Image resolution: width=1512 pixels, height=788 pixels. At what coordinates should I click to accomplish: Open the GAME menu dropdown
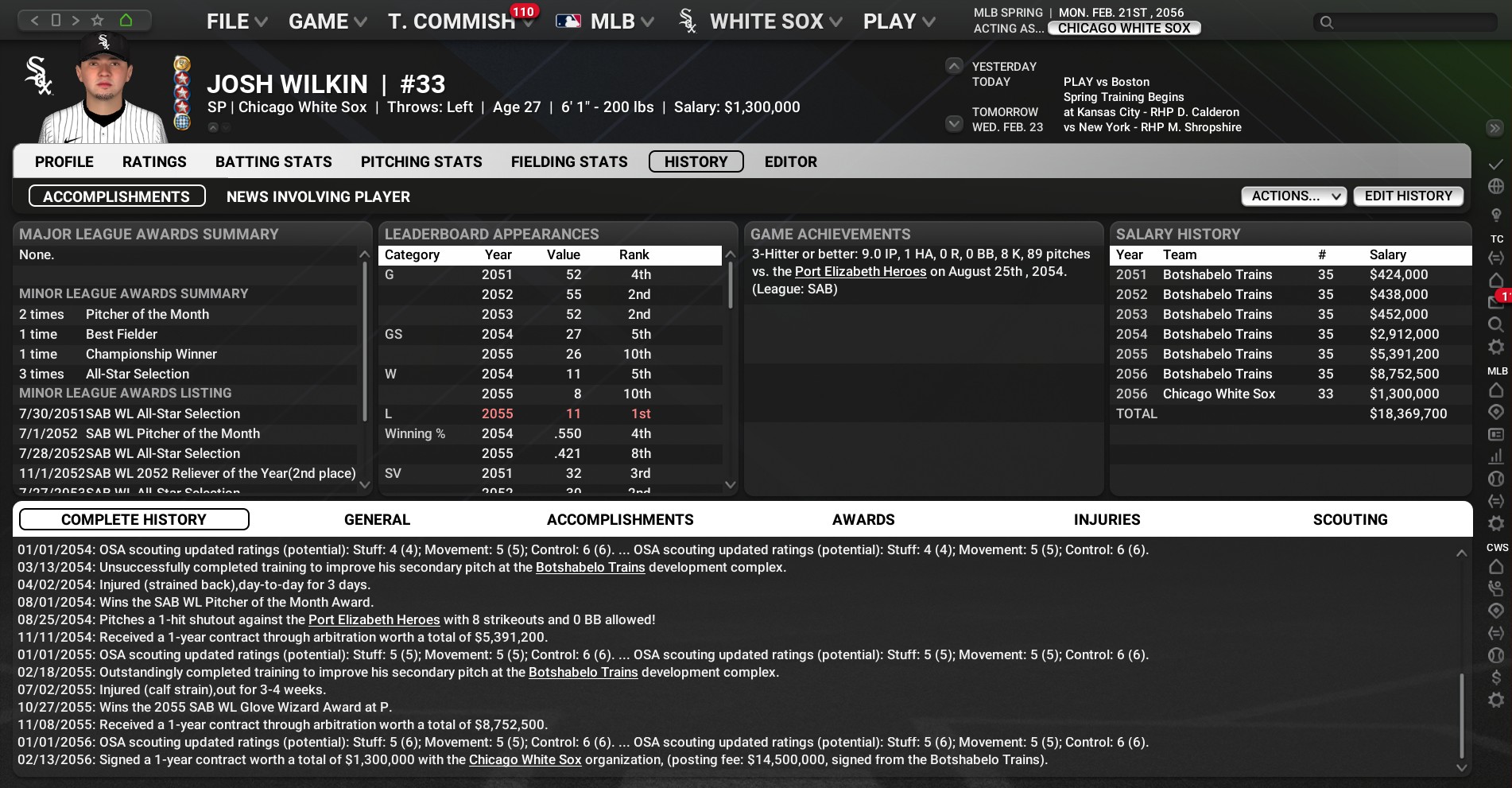tap(328, 21)
